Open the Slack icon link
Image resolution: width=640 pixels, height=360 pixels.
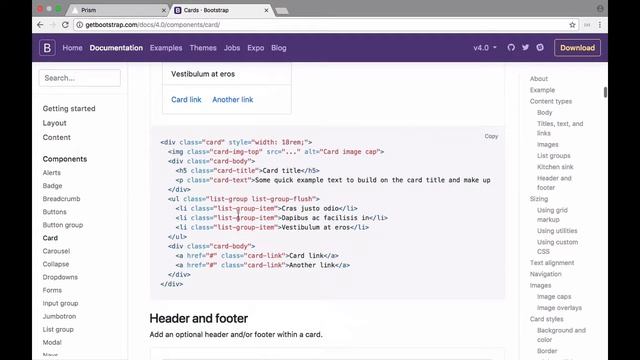540,47
